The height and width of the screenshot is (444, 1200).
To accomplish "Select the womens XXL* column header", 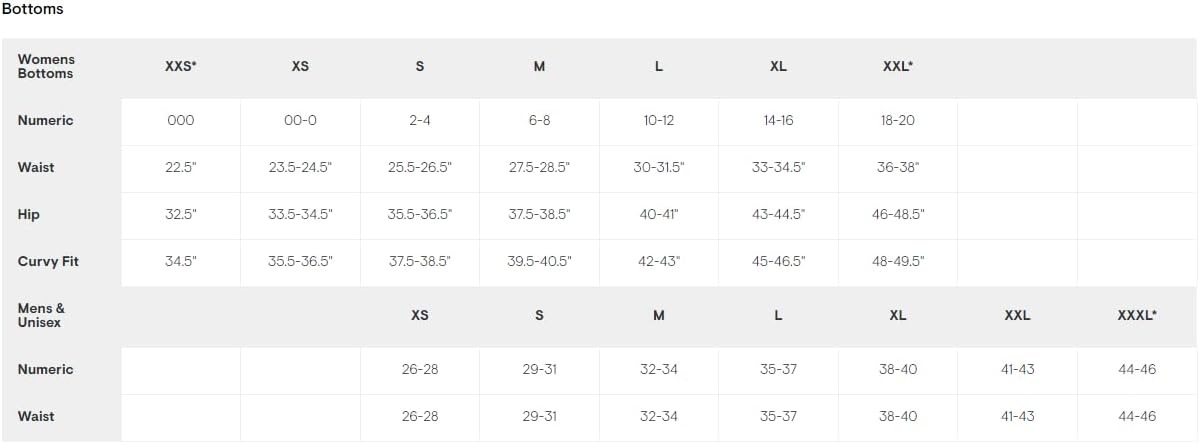I will pos(898,66).
